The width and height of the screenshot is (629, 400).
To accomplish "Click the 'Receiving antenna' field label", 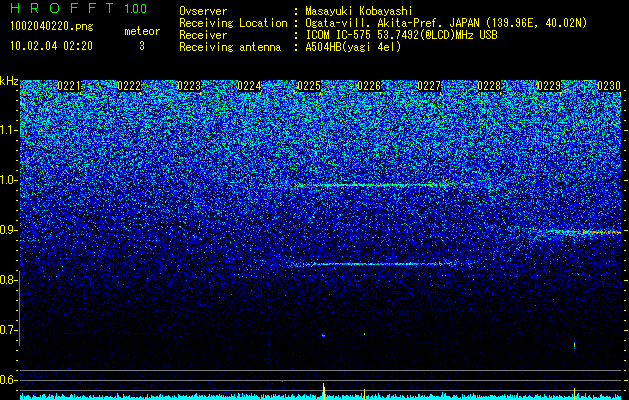I will [x=230, y=47].
